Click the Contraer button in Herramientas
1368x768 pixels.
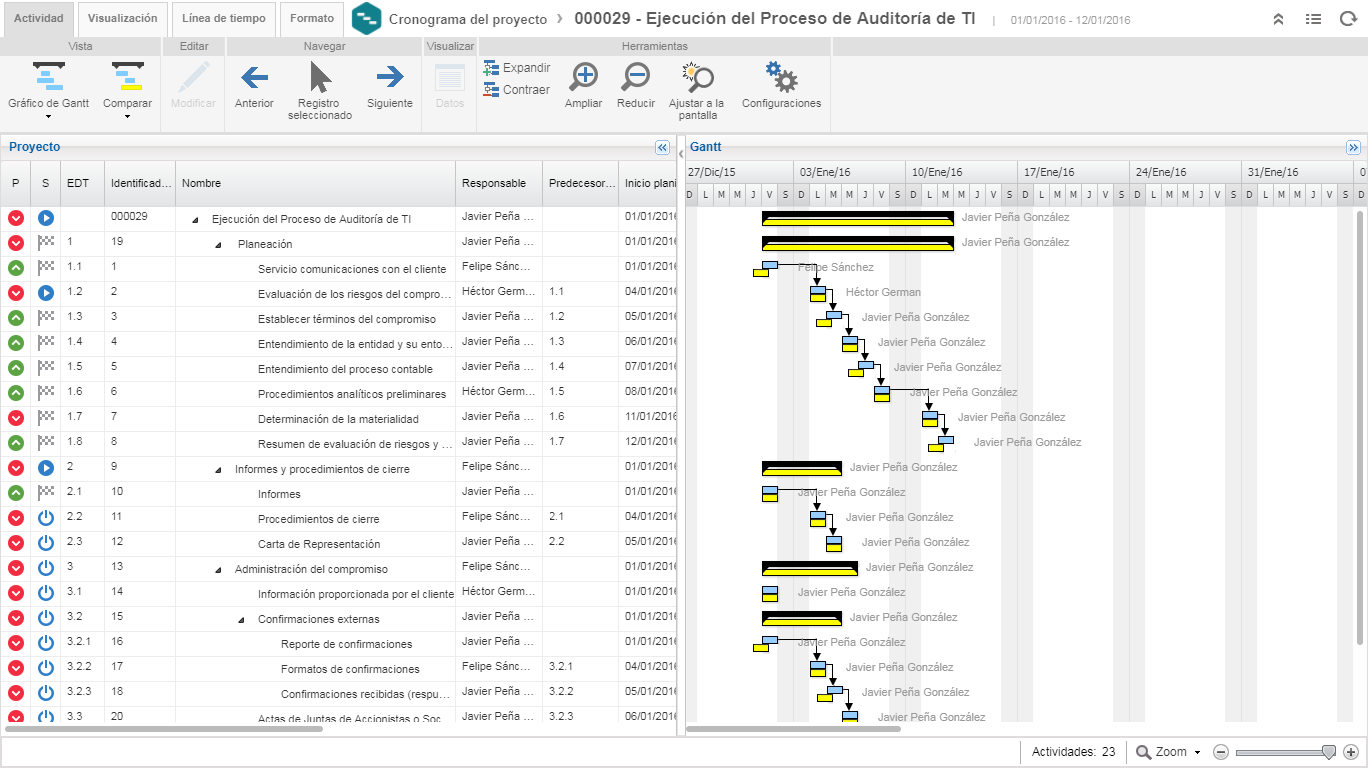click(516, 90)
